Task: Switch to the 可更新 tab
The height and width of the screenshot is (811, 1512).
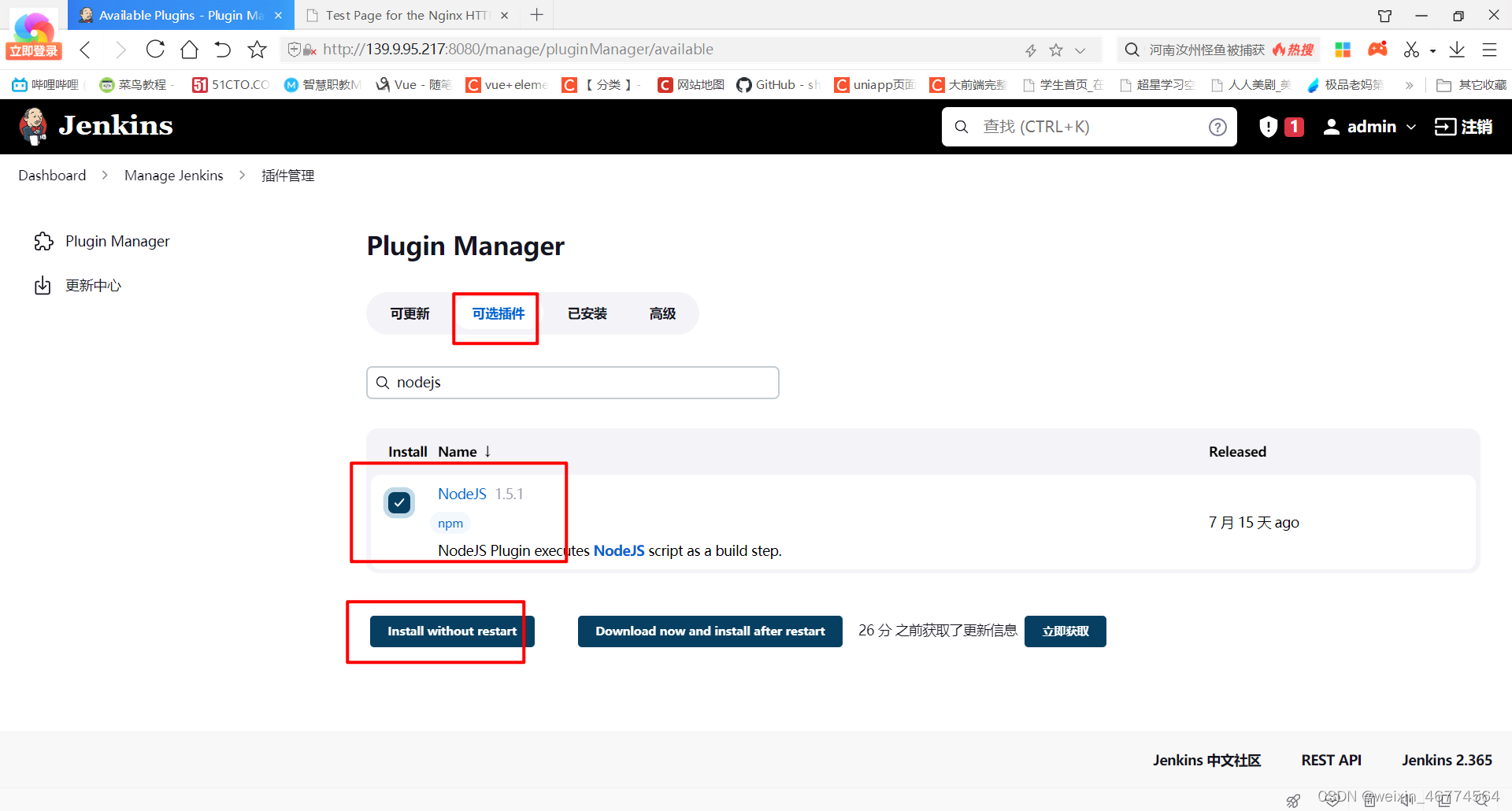Action: click(x=409, y=313)
